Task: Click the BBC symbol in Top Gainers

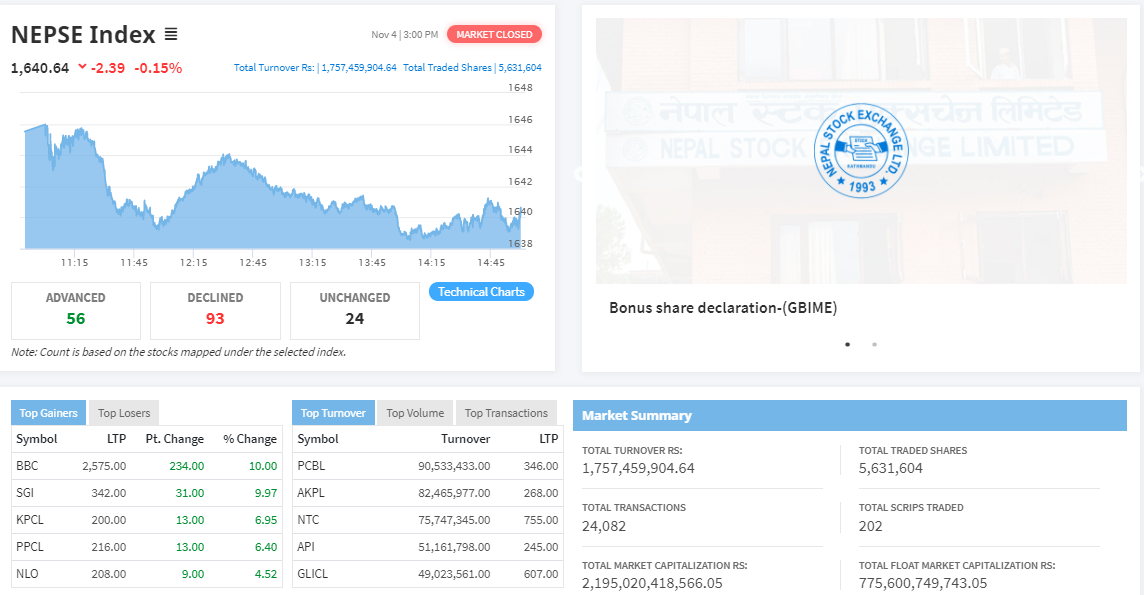Action: [x=27, y=466]
